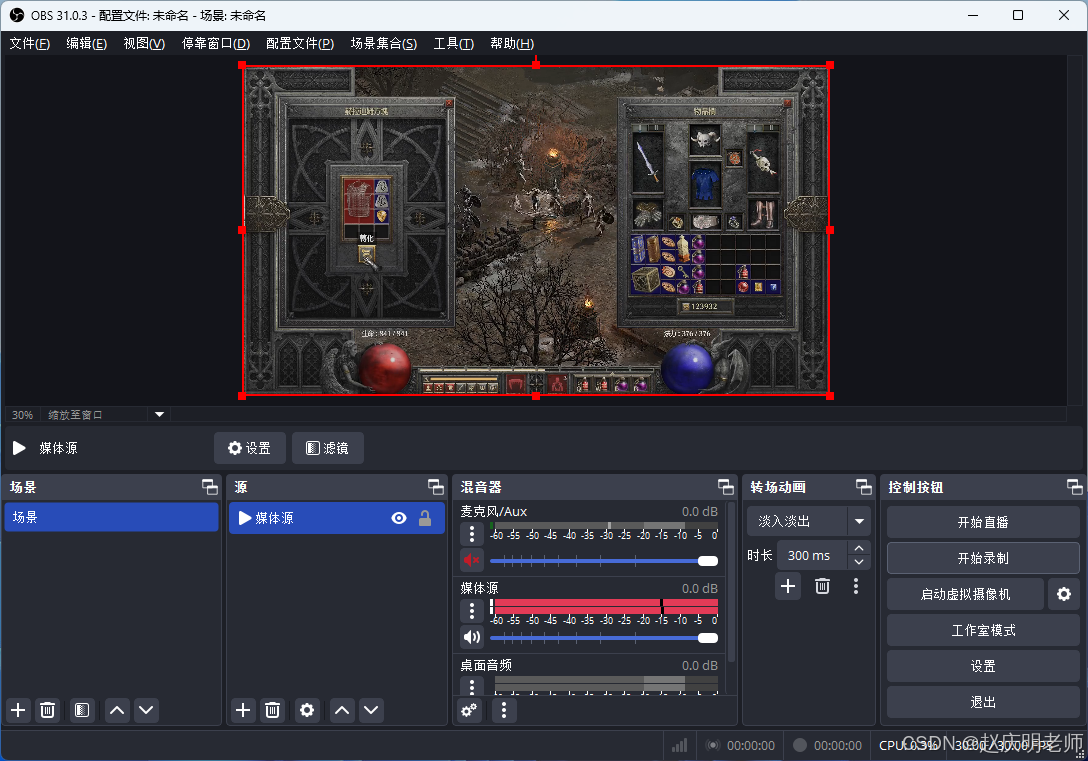
Task: Mute the 媒体源 audio channel
Action: (472, 638)
